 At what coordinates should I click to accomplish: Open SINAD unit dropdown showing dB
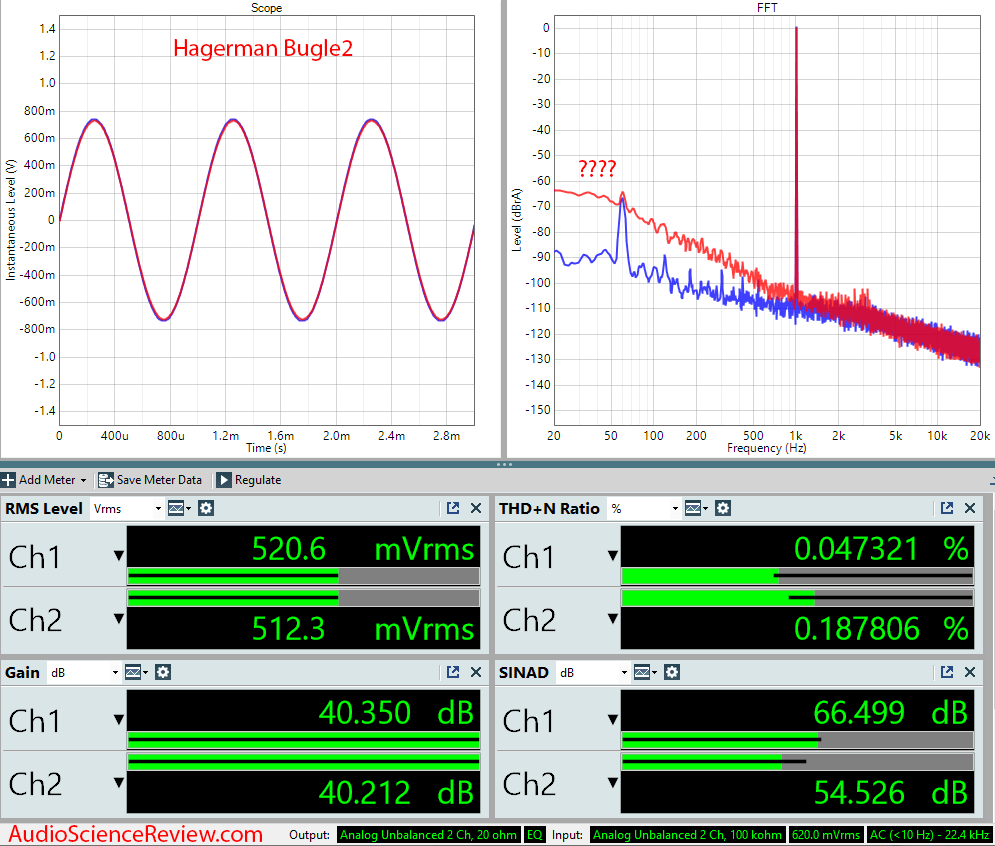coord(593,672)
